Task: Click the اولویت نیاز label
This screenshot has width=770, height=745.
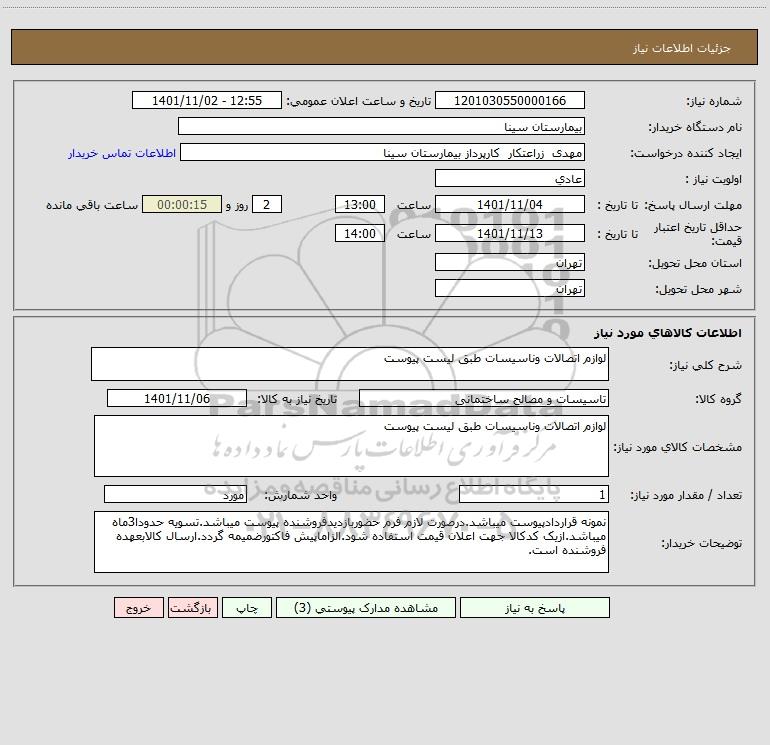Action: [x=714, y=179]
